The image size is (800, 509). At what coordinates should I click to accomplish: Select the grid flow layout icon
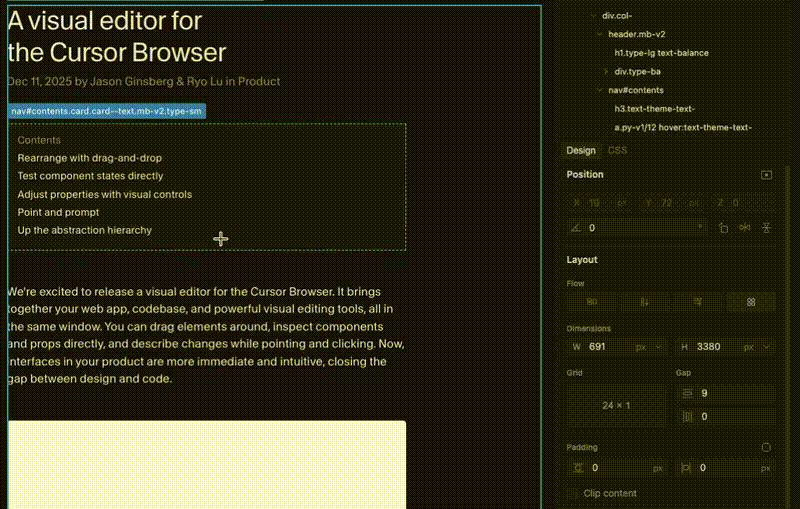click(751, 301)
